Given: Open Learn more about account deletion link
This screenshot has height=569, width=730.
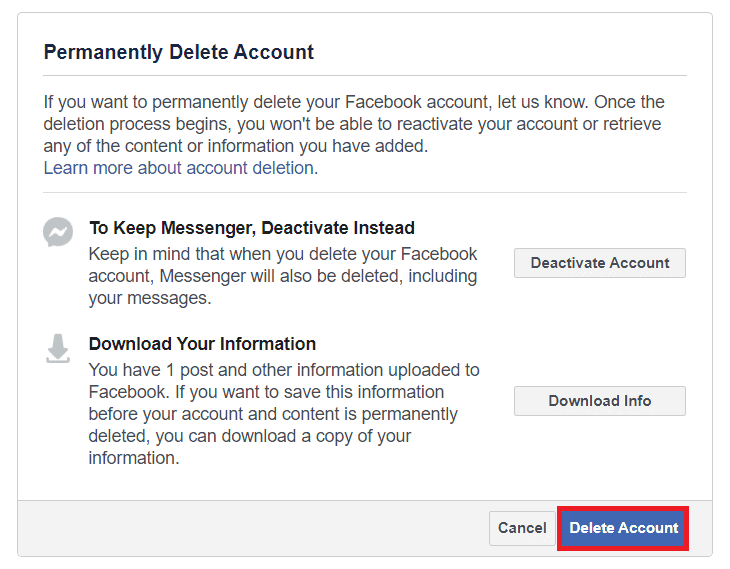Looking at the screenshot, I should (x=181, y=168).
